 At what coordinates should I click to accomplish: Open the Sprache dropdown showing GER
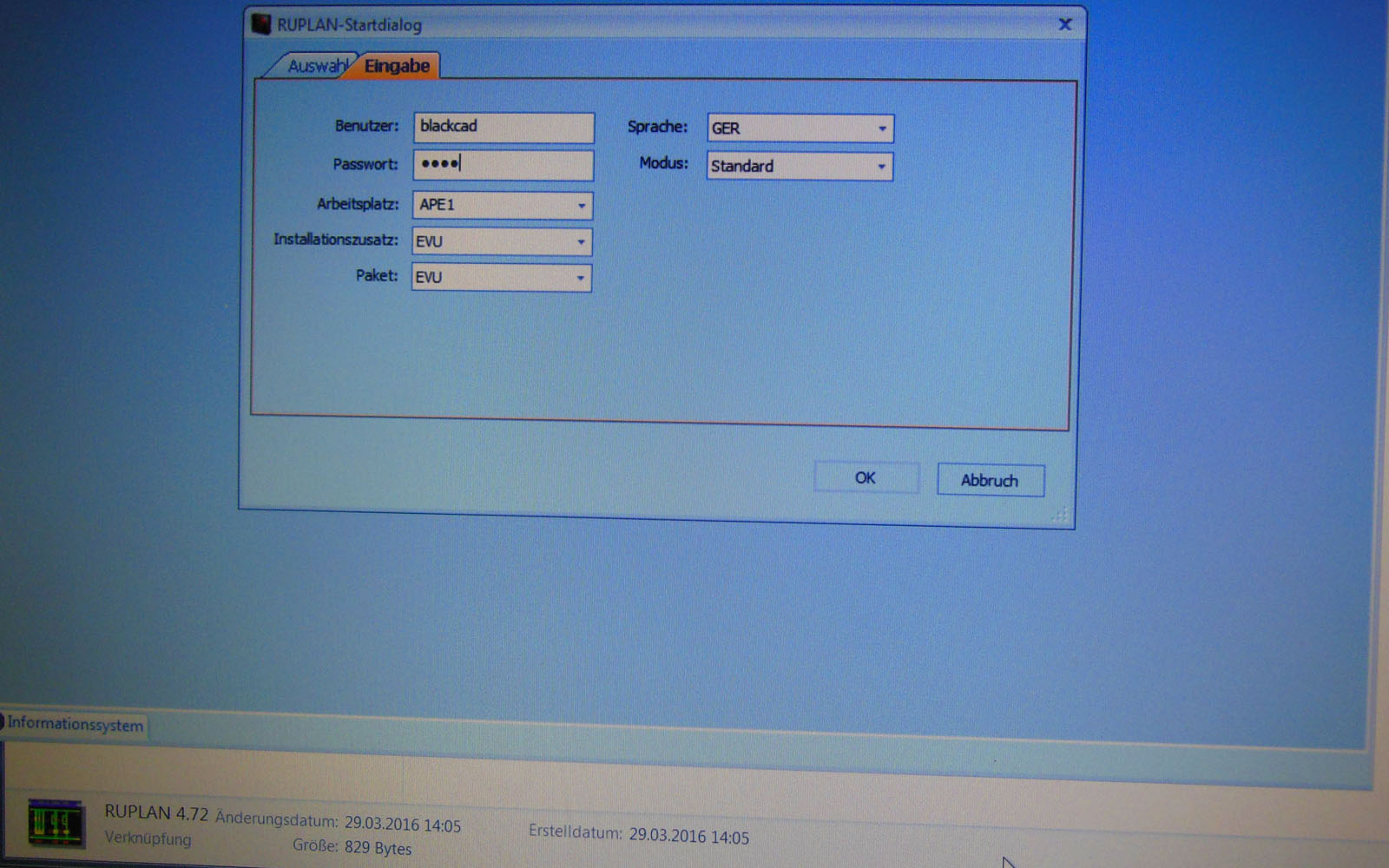point(800,128)
